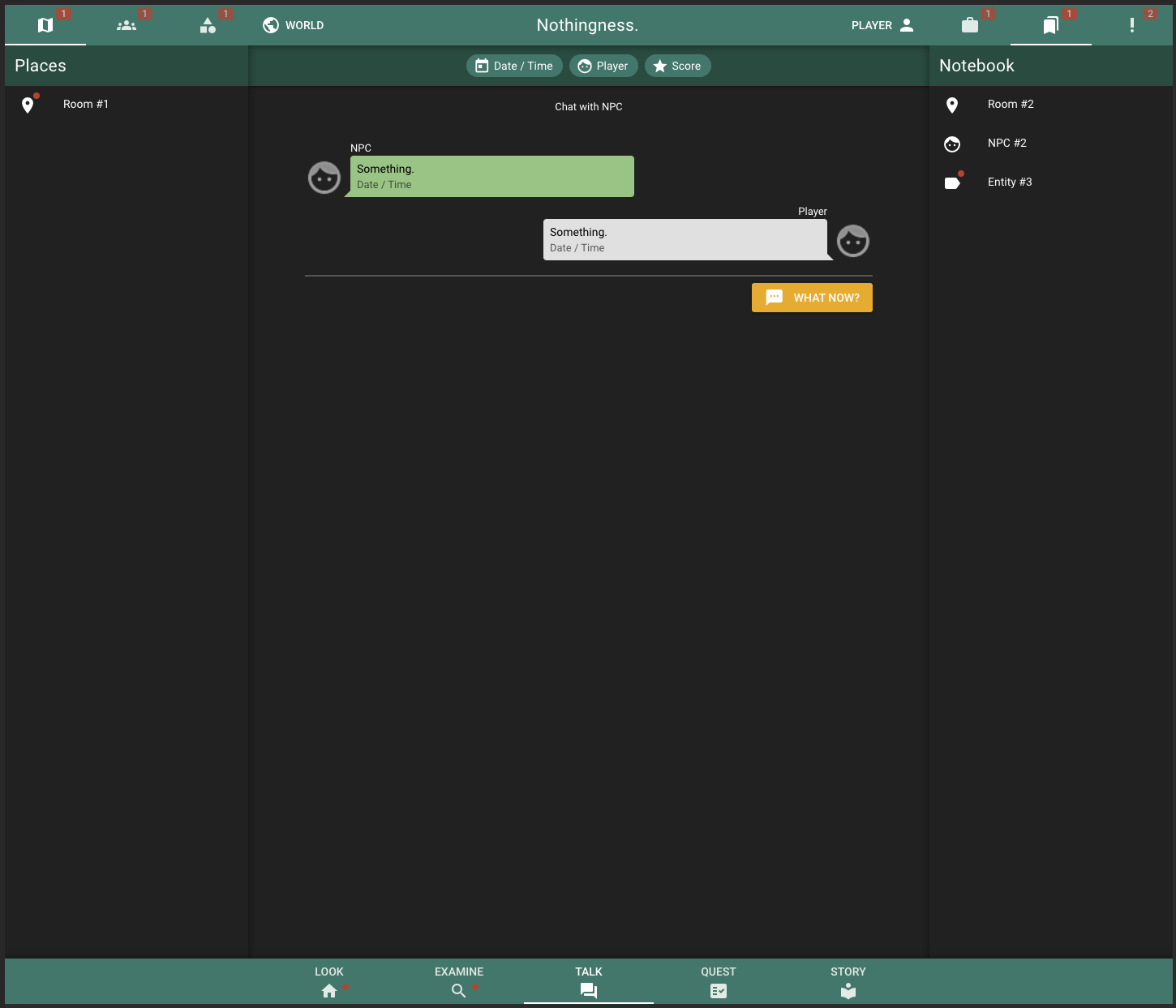Click the NPC avatar face icon
The image size is (1176, 1008).
[324, 178]
